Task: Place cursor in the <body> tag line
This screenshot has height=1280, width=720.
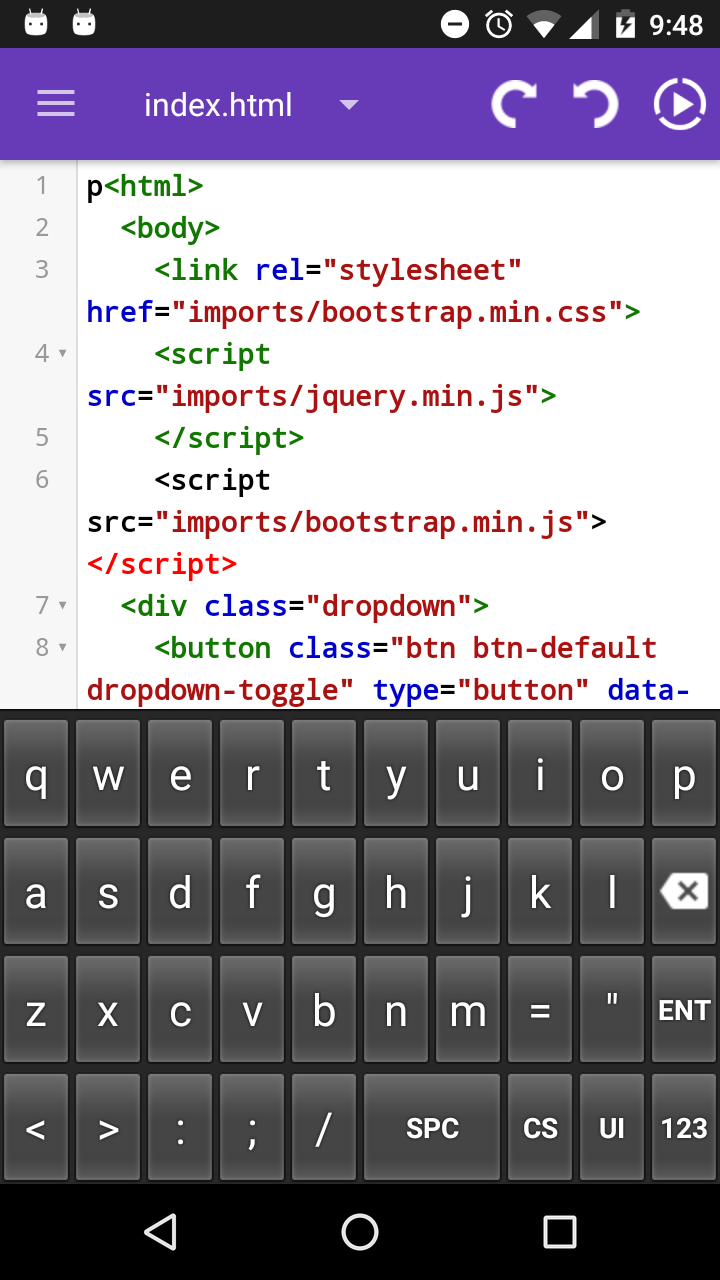Action: click(x=170, y=228)
